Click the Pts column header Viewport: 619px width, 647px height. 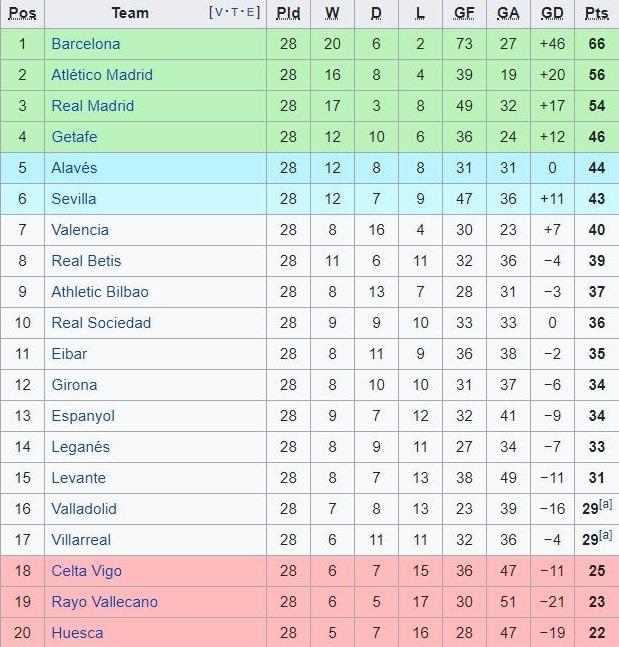coord(596,13)
